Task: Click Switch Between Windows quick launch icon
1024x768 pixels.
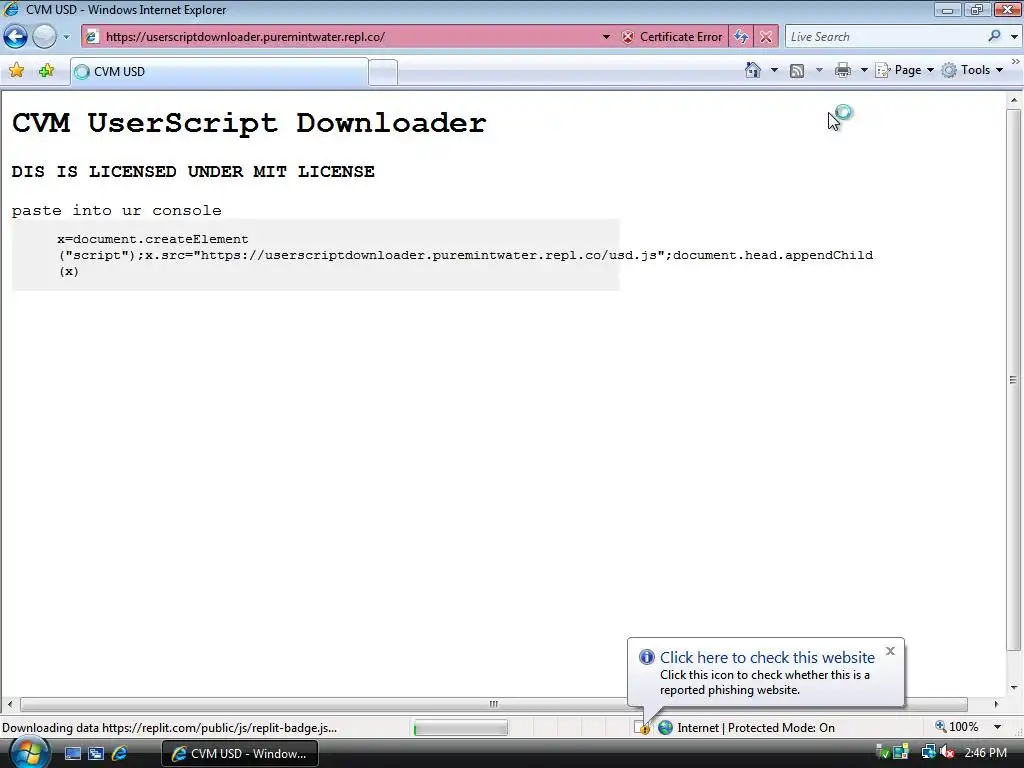Action: point(96,754)
